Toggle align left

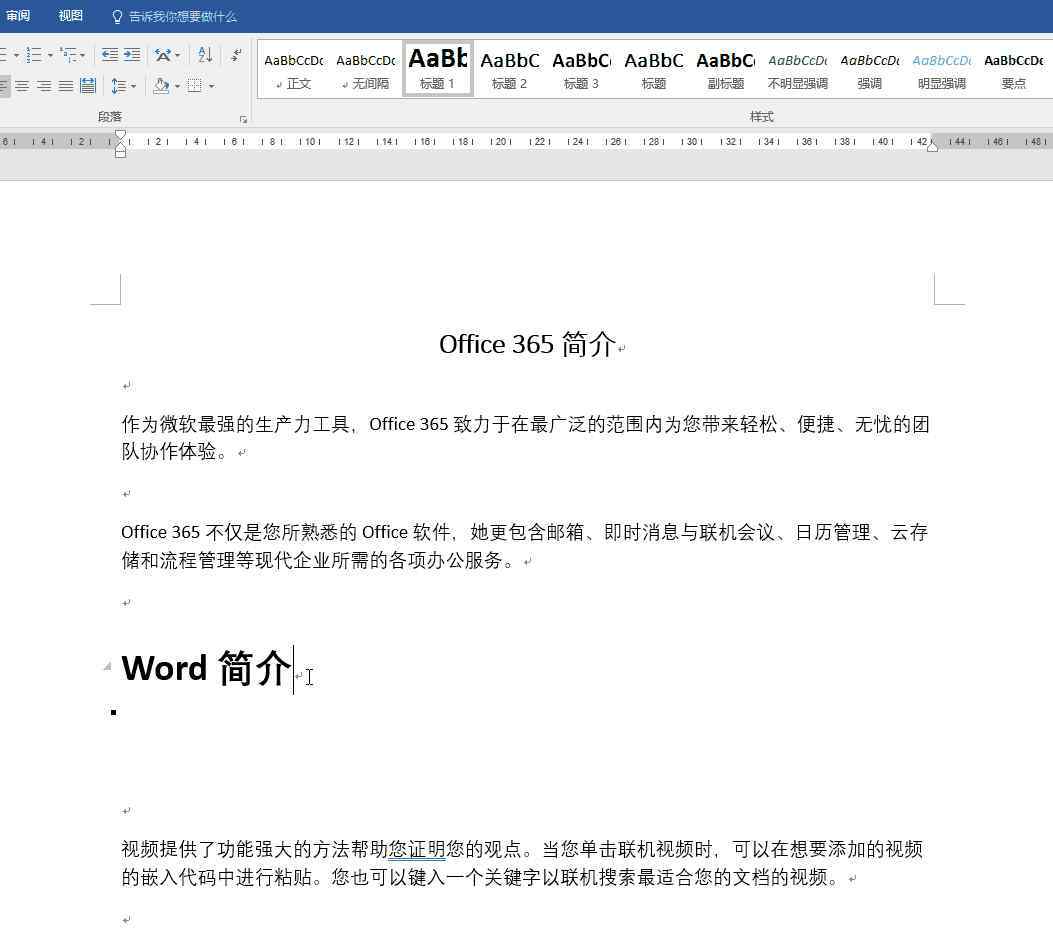point(3,86)
